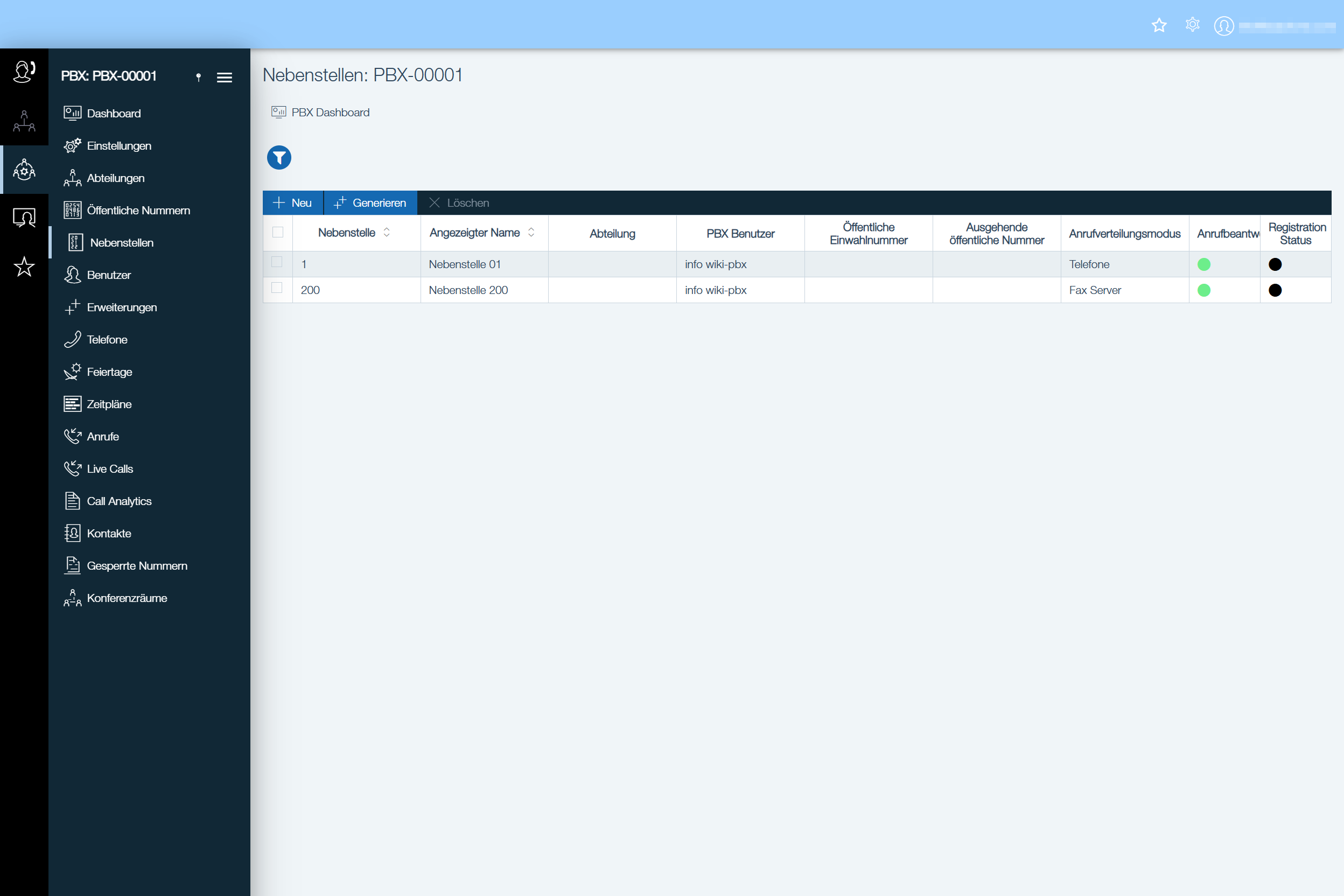Select the Nebenstelle 01 name cell
The image size is (1344, 896).
[x=485, y=264]
